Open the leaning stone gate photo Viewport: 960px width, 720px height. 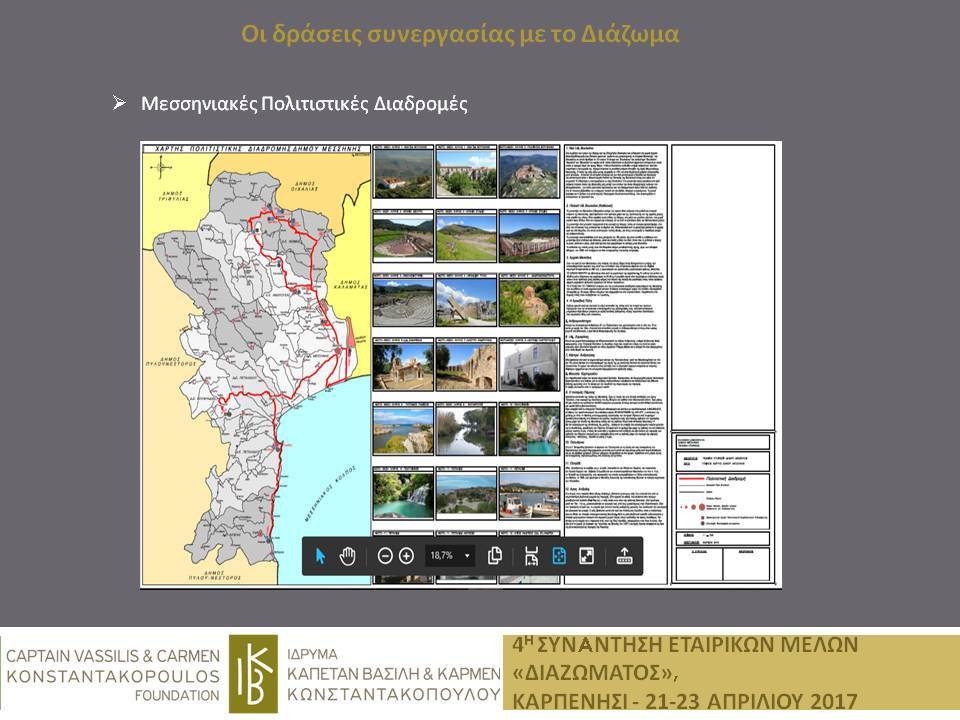(466, 303)
